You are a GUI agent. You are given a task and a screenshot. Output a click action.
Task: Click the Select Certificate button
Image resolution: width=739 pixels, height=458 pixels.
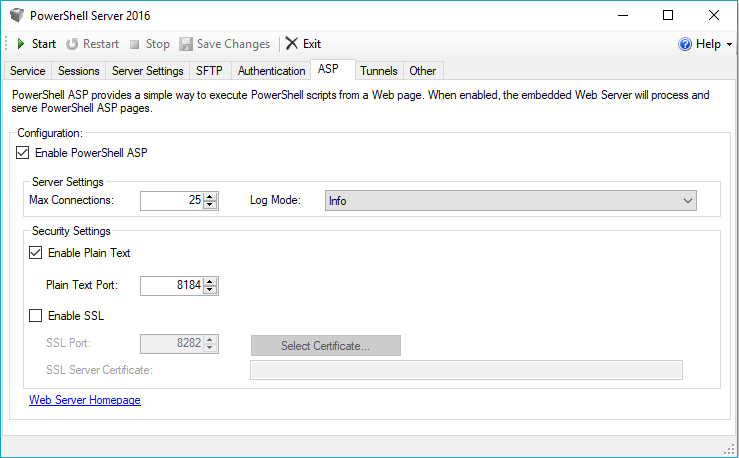coord(326,345)
